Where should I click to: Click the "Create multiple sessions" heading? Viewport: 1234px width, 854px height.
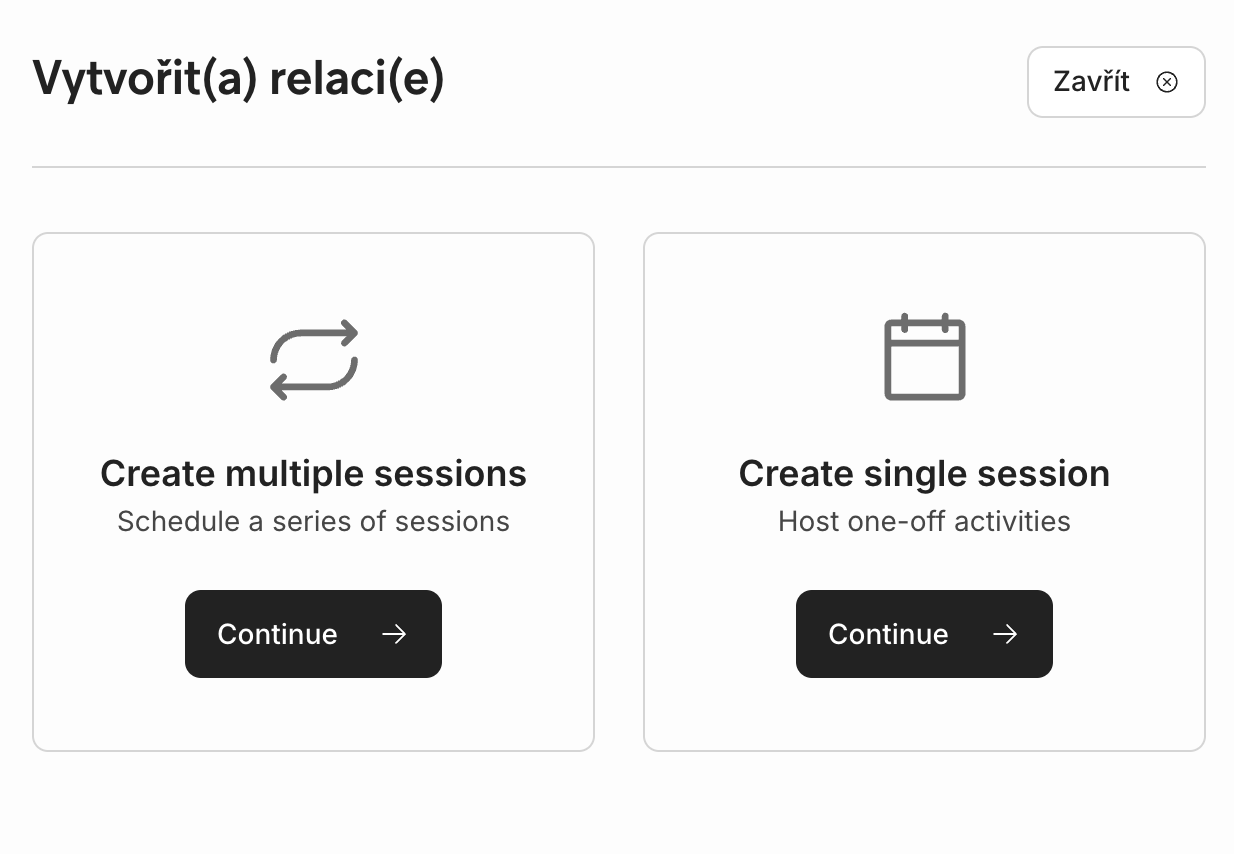pyautogui.click(x=313, y=473)
